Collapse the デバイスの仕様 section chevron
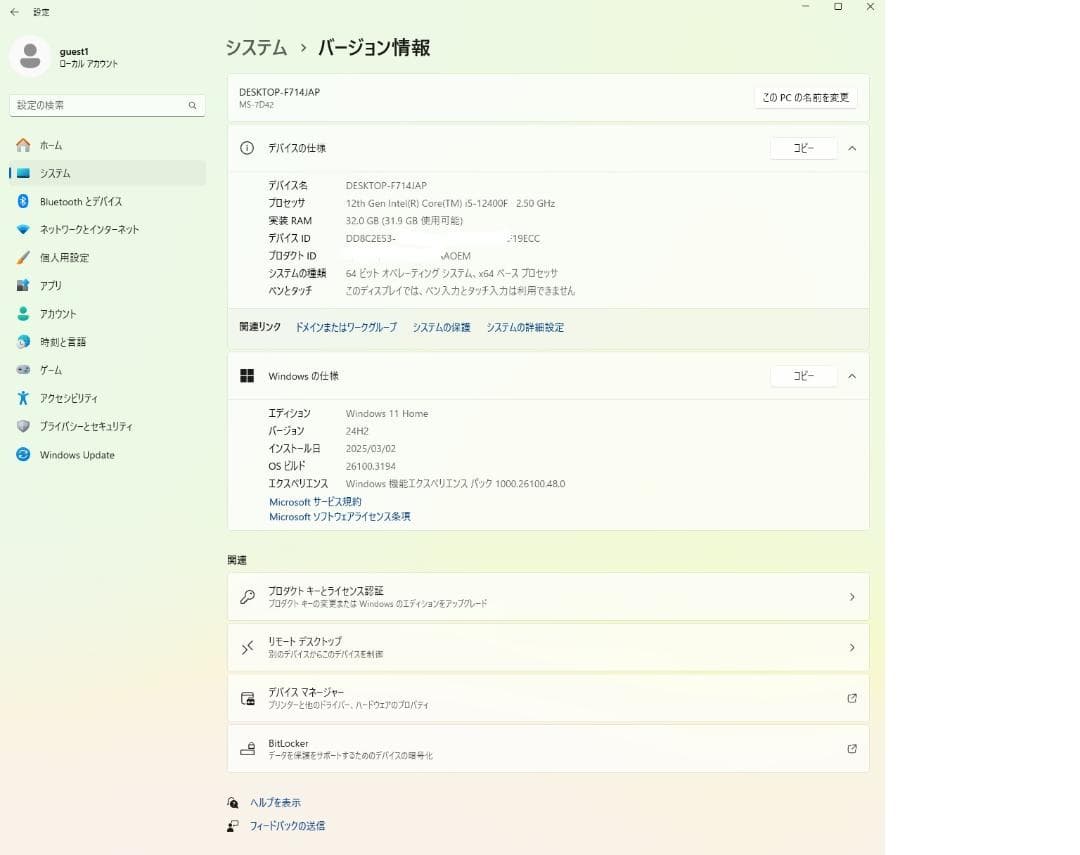This screenshot has width=1080, height=855. pyautogui.click(x=852, y=148)
